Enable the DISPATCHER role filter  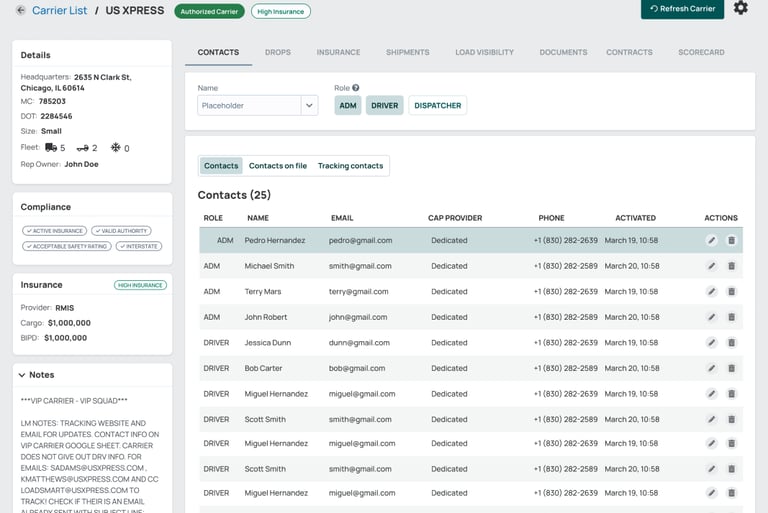point(437,105)
